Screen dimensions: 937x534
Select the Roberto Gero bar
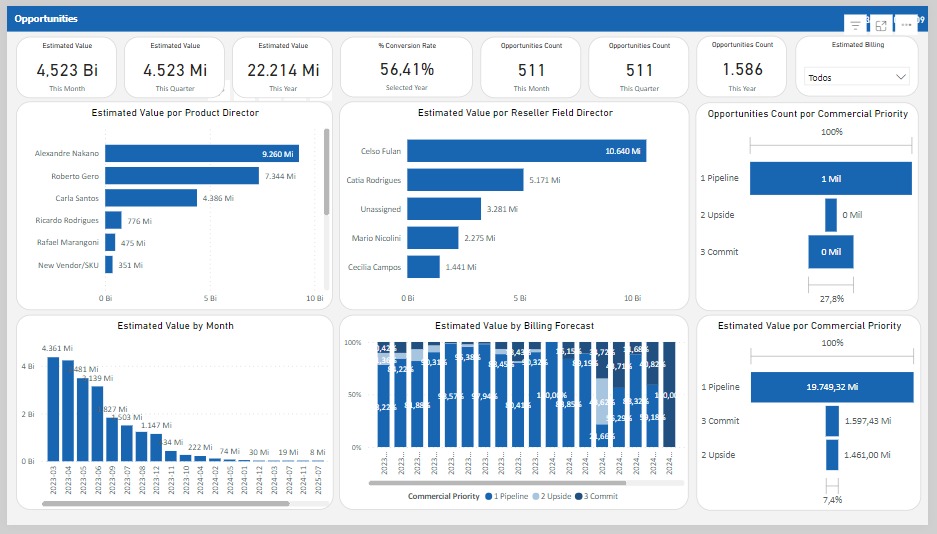coord(182,176)
